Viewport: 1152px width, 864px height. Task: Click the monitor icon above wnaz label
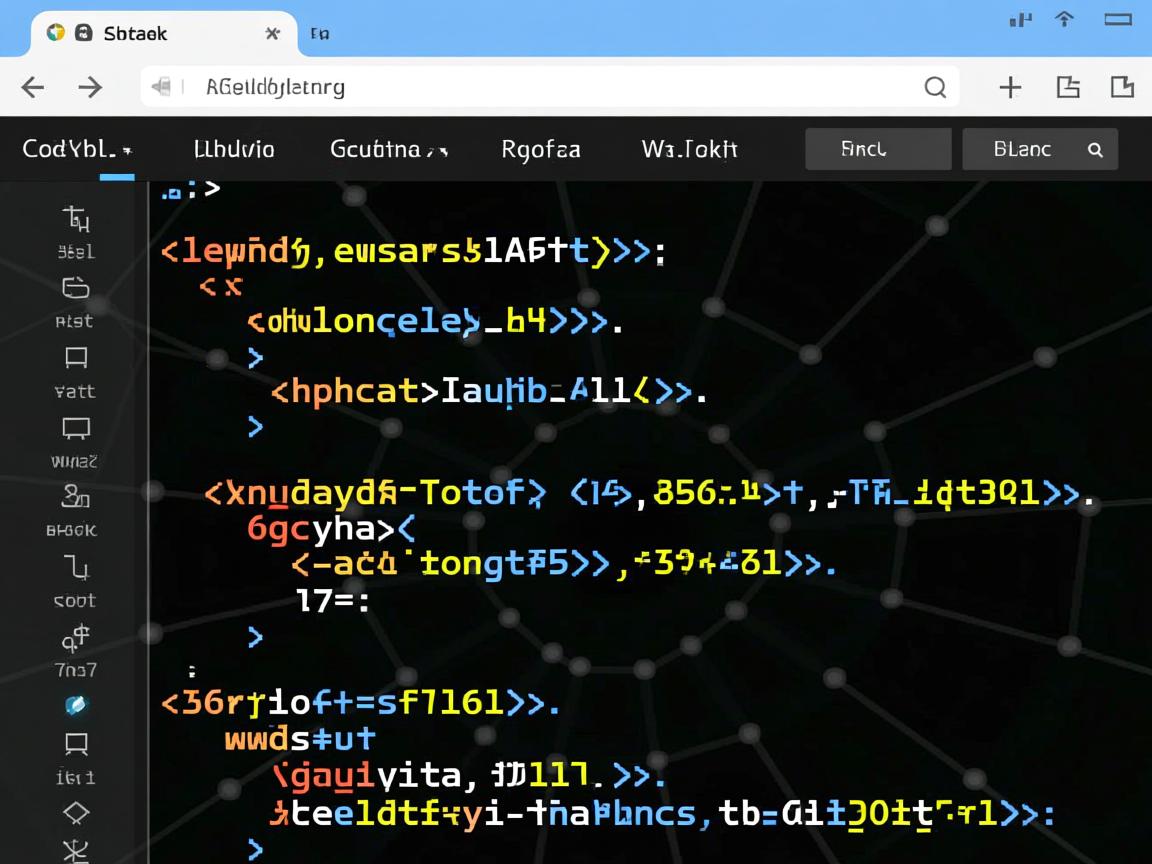76,429
